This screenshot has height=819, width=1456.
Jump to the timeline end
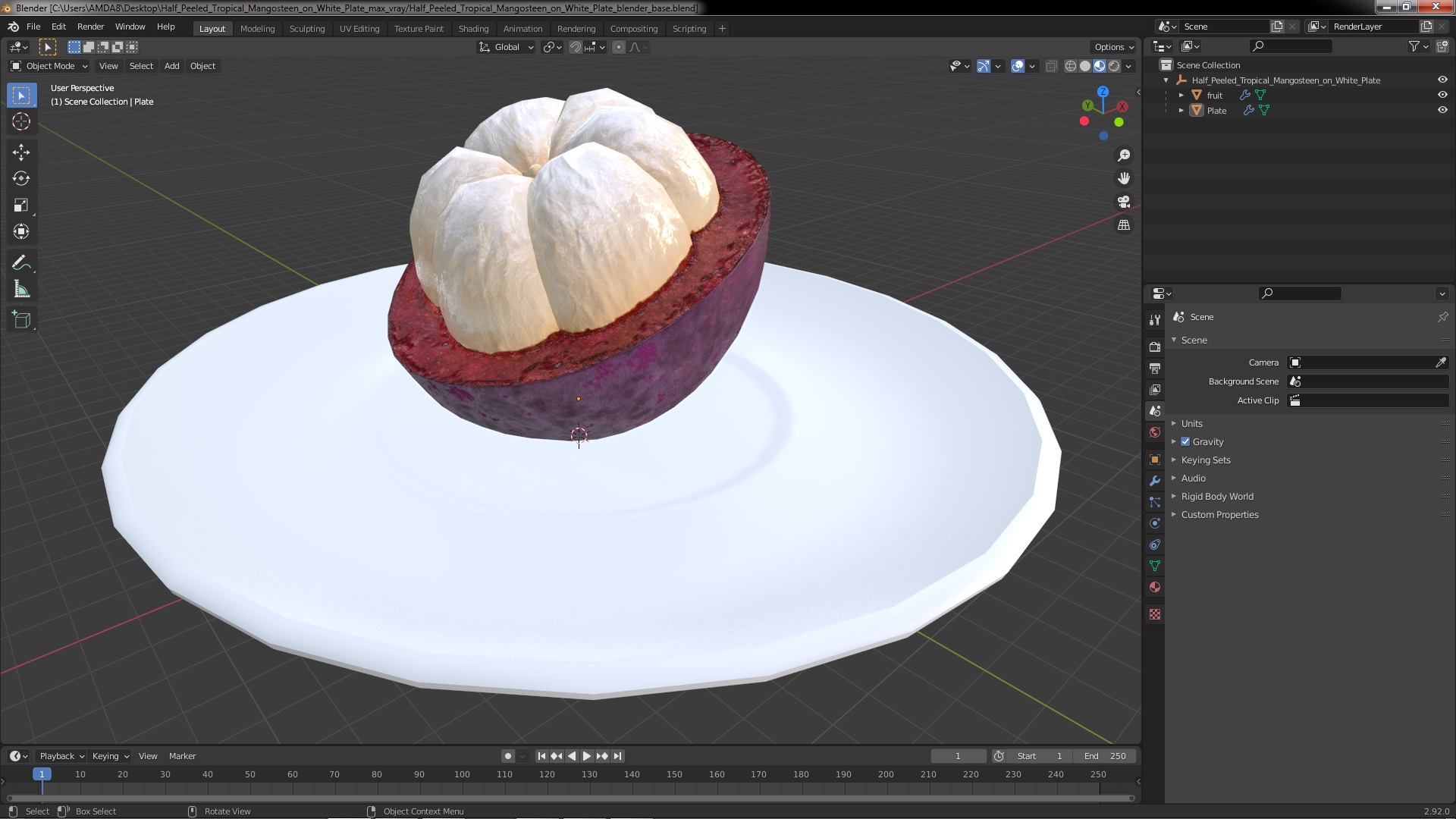(617, 756)
